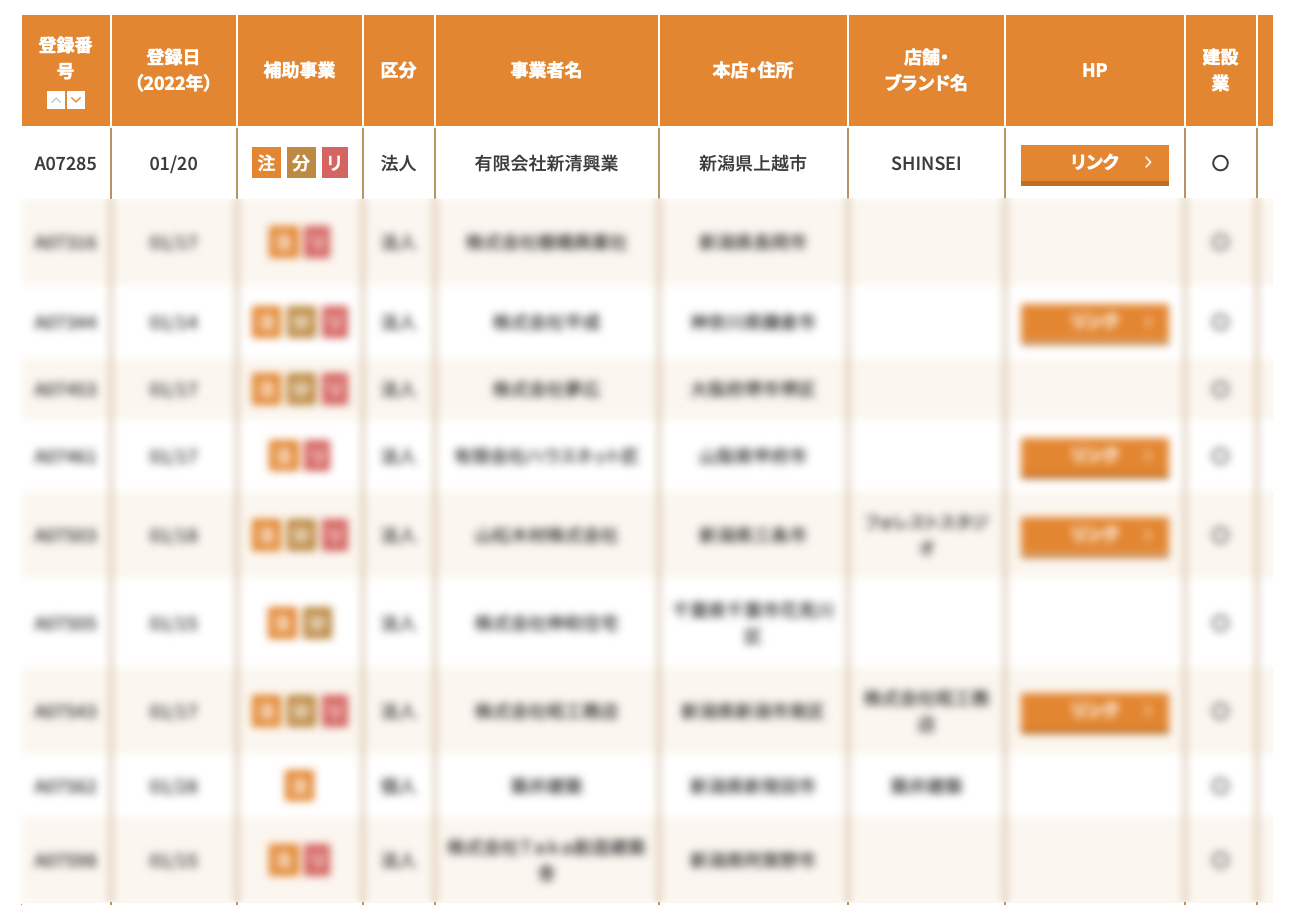Click the date cell 01/20

pos(174,163)
